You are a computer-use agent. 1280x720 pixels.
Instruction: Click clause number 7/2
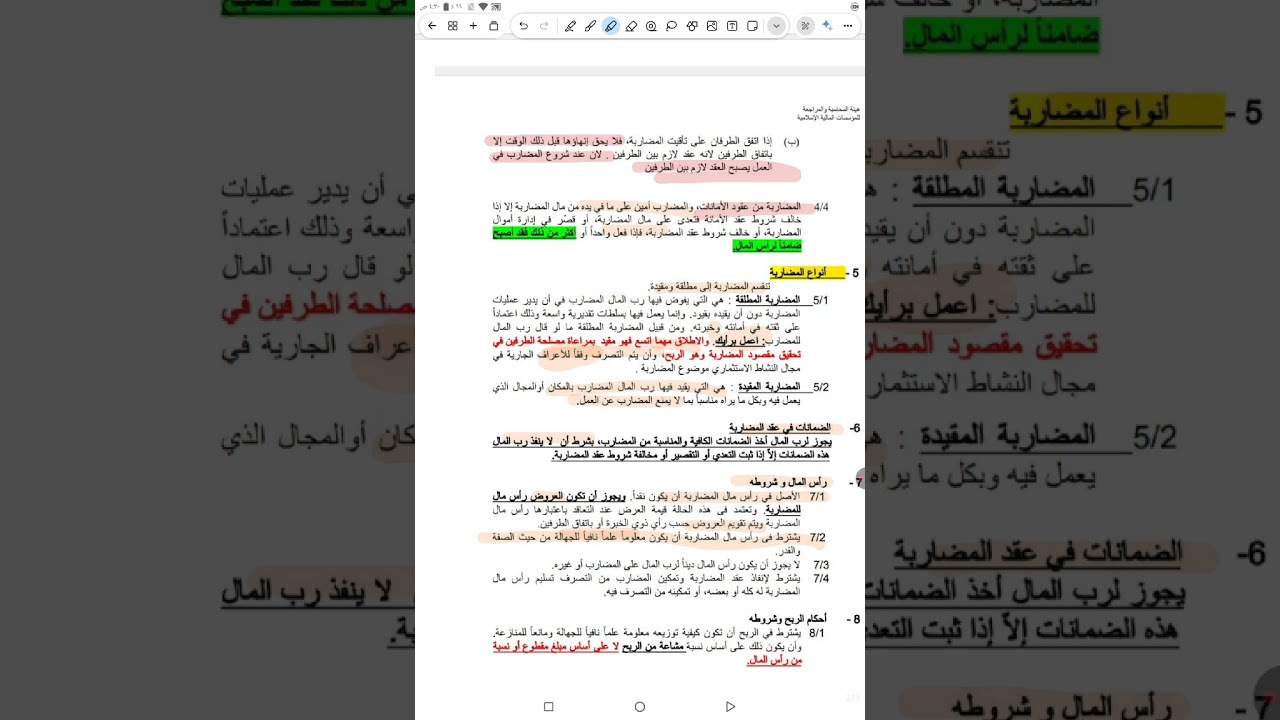pyautogui.click(x=818, y=537)
